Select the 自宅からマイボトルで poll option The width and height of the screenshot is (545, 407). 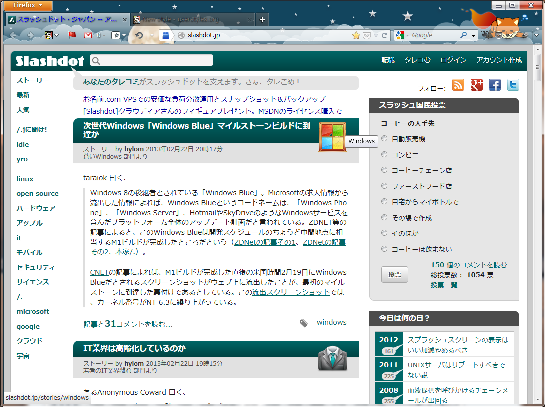pos(384,201)
